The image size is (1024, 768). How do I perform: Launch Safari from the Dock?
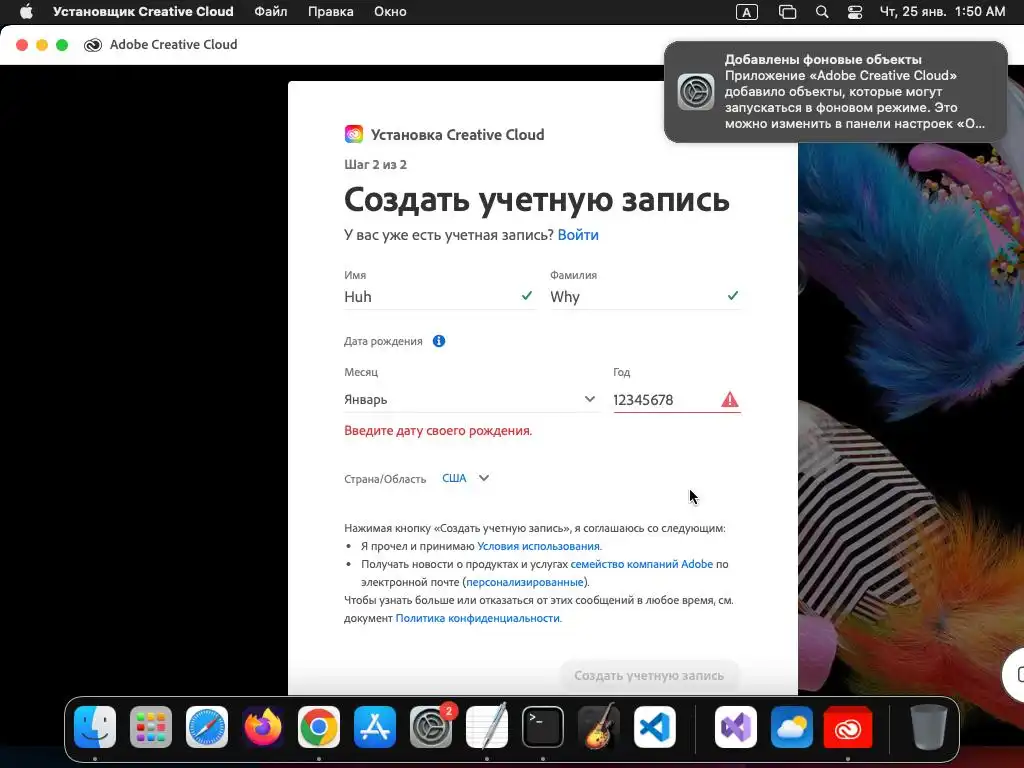point(207,727)
